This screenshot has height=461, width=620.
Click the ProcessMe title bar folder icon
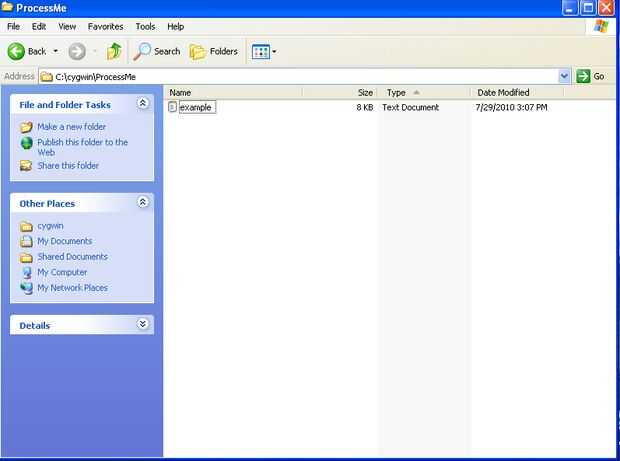point(7,7)
